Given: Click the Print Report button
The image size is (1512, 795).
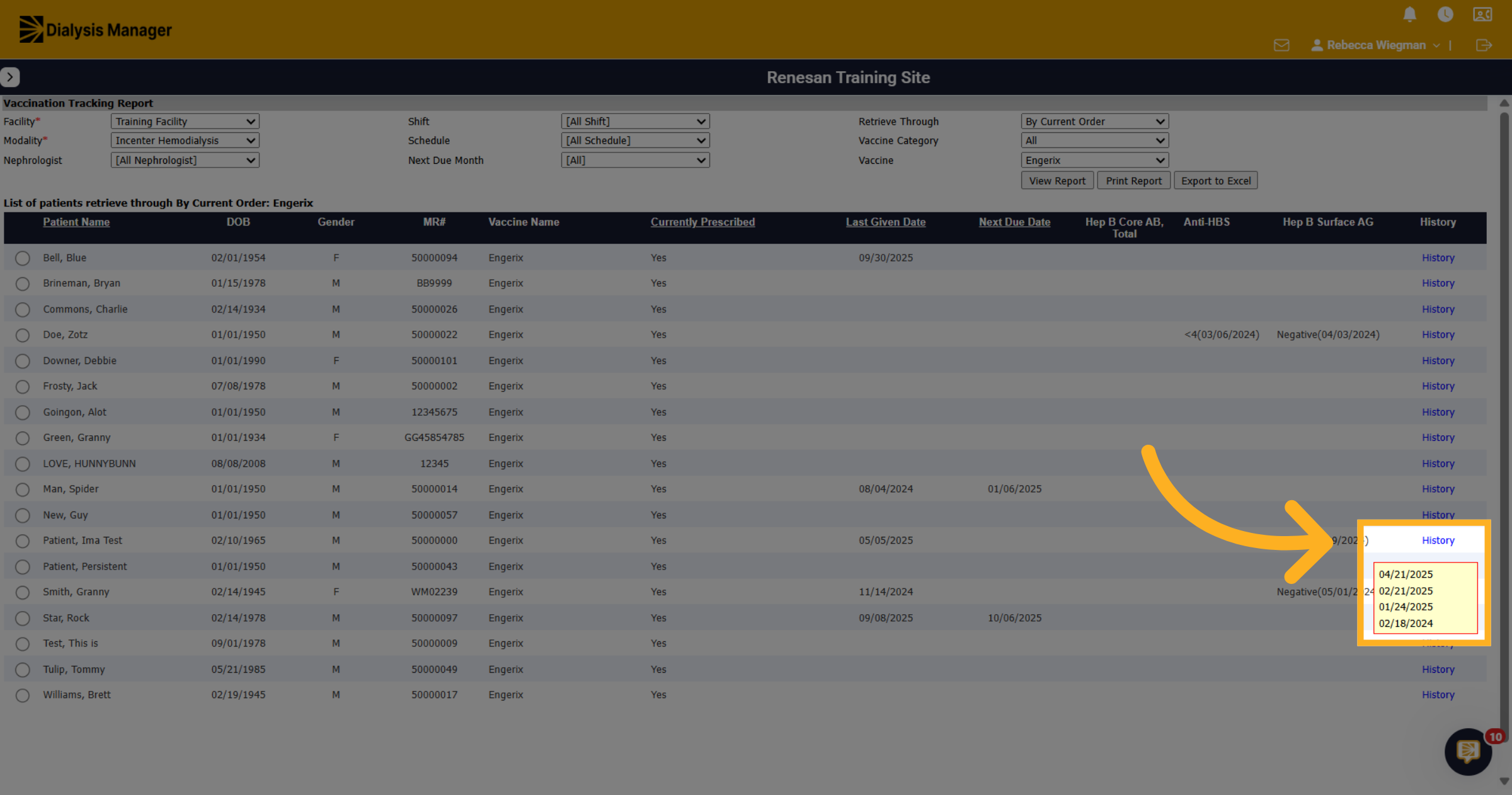Looking at the screenshot, I should click(x=1133, y=181).
